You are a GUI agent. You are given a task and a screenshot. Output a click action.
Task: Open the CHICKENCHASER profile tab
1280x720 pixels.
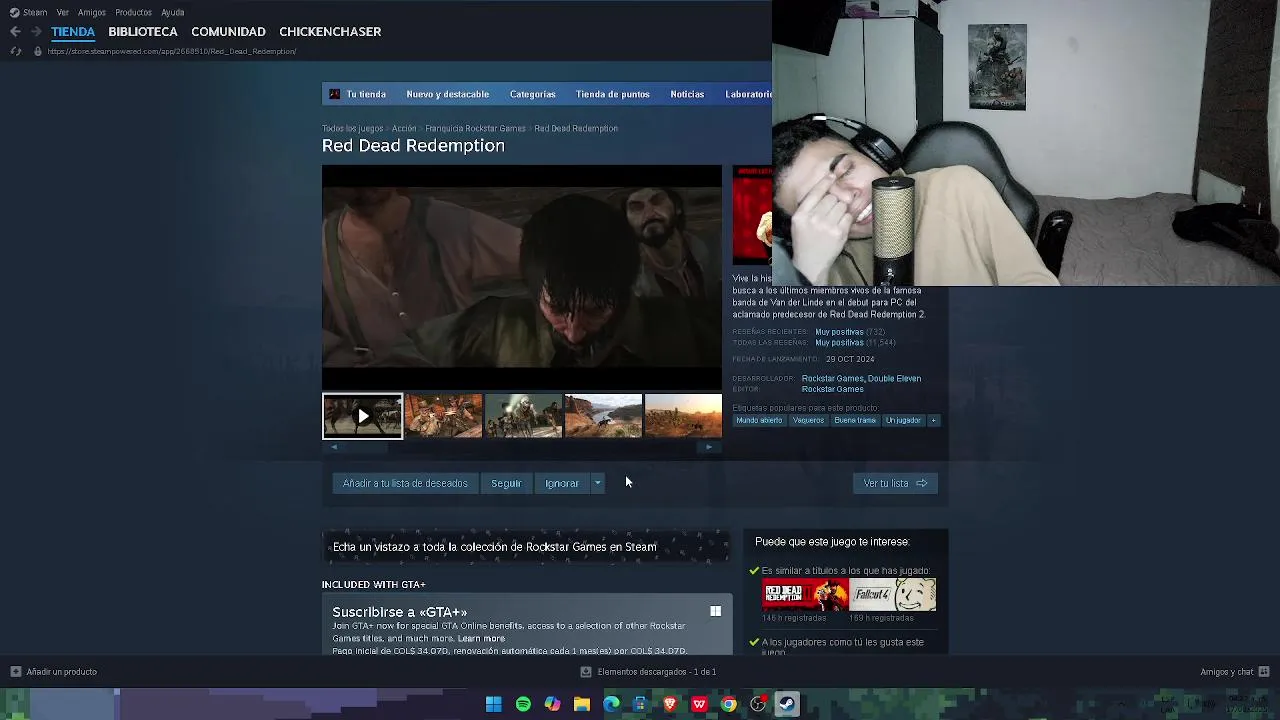coord(330,32)
